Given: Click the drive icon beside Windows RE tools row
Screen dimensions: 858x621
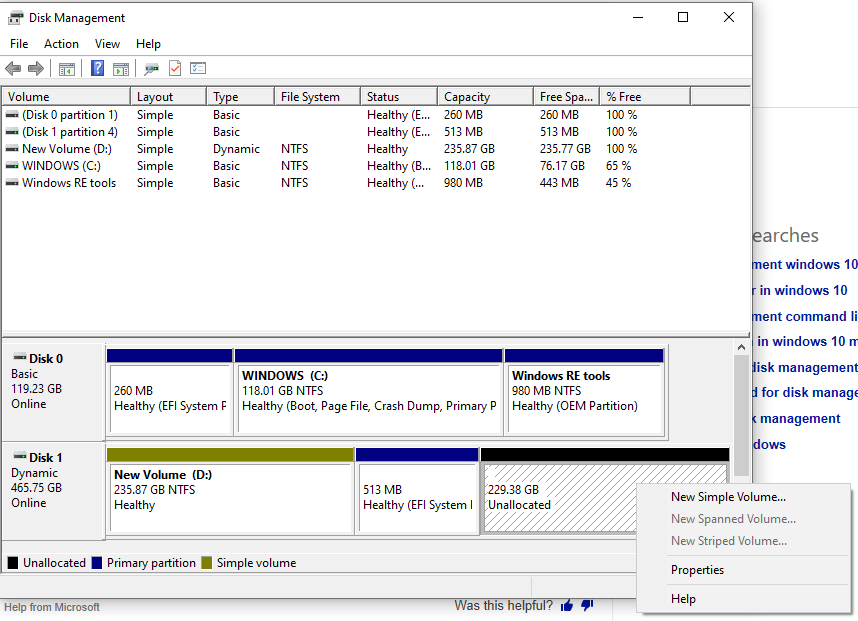Looking at the screenshot, I should pyautogui.click(x=12, y=183).
